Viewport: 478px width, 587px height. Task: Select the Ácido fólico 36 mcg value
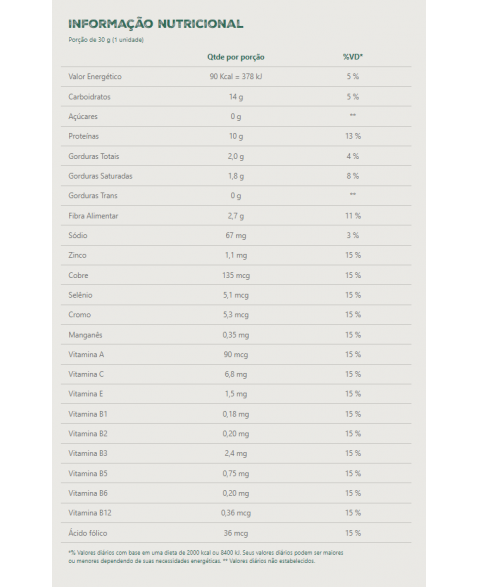coord(236,533)
